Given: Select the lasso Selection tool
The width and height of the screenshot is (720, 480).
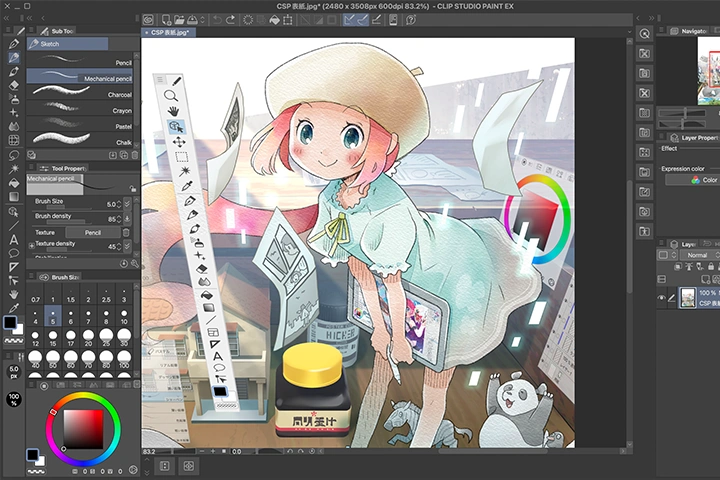Looking at the screenshot, I should pyautogui.click(x=14, y=155).
